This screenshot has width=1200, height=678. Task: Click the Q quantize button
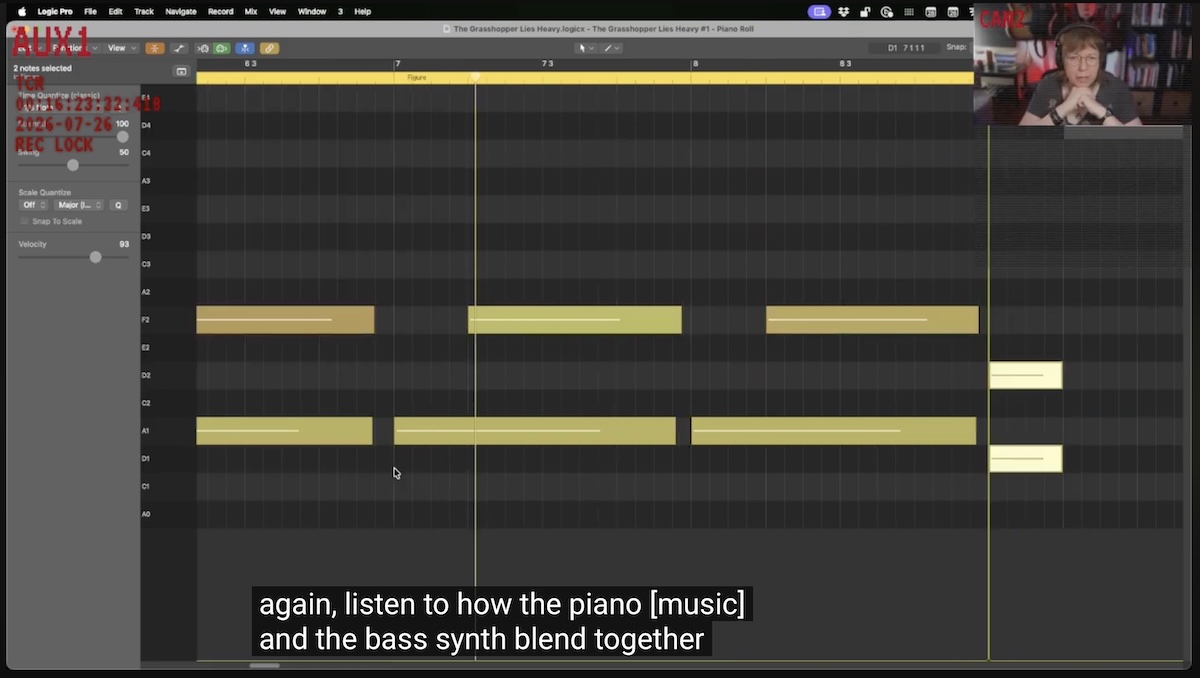[118, 205]
